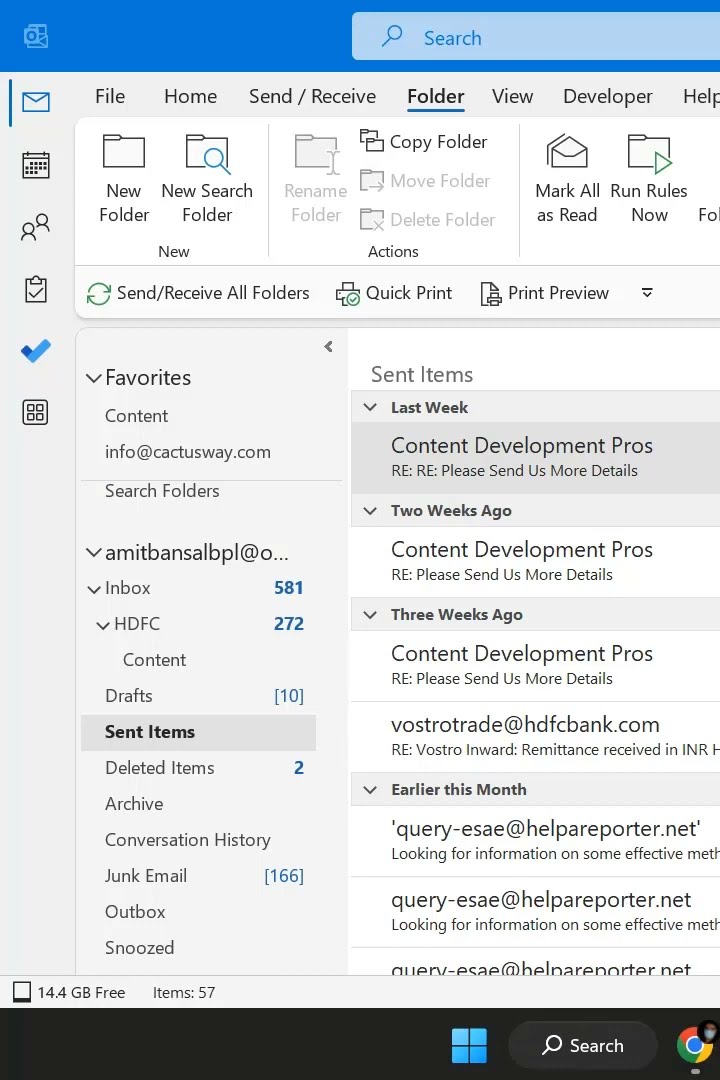720x1080 pixels.
Task: Open the Tasks clipboard icon
Action: 36,290
